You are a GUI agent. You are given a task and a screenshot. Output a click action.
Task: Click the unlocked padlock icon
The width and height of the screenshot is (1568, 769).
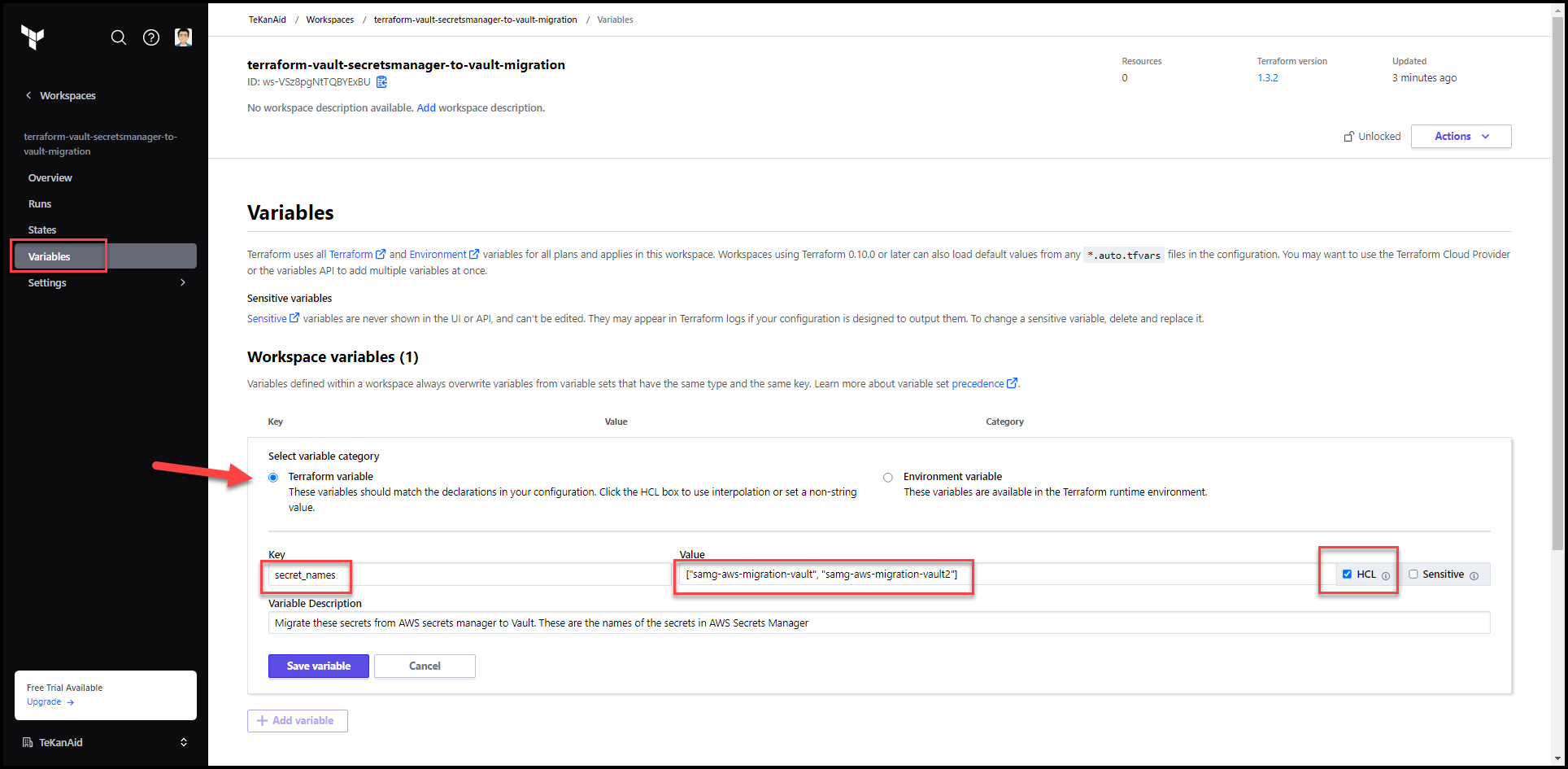coord(1348,136)
